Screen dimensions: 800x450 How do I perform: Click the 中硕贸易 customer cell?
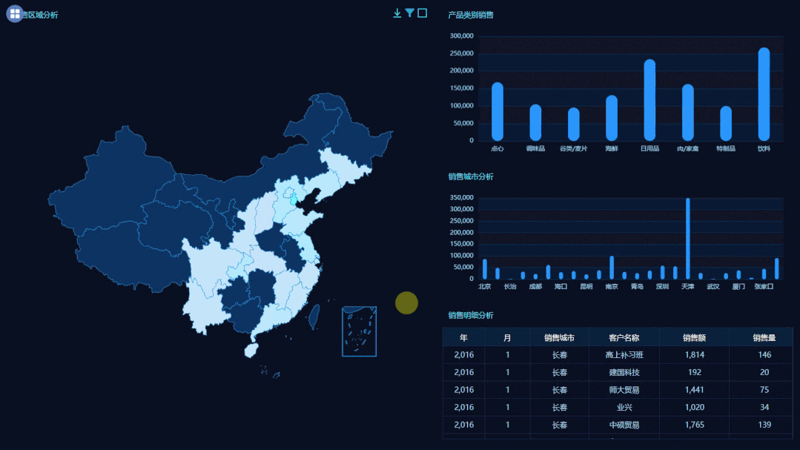pos(624,425)
